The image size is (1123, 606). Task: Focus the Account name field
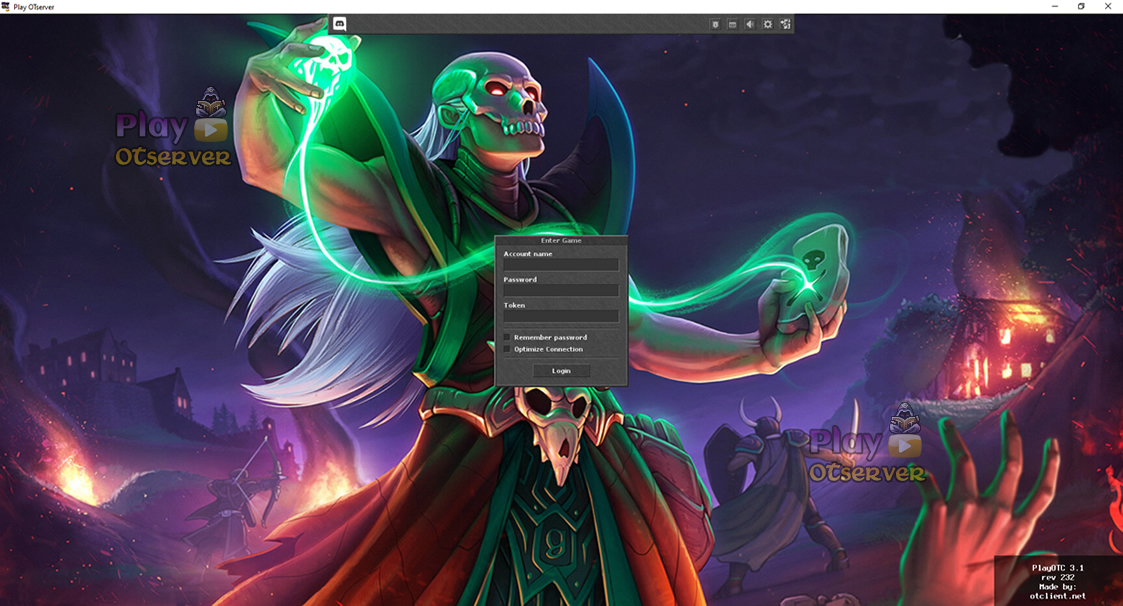561,265
